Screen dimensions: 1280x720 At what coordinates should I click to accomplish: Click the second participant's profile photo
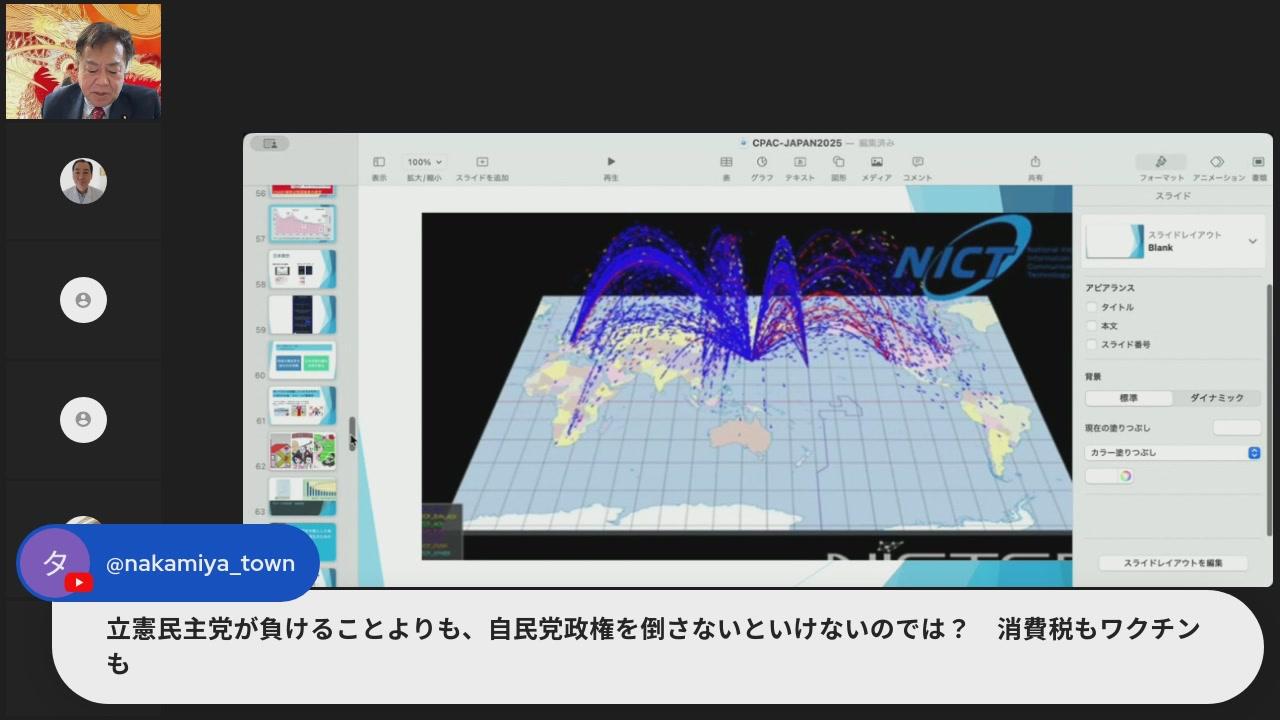tap(83, 181)
